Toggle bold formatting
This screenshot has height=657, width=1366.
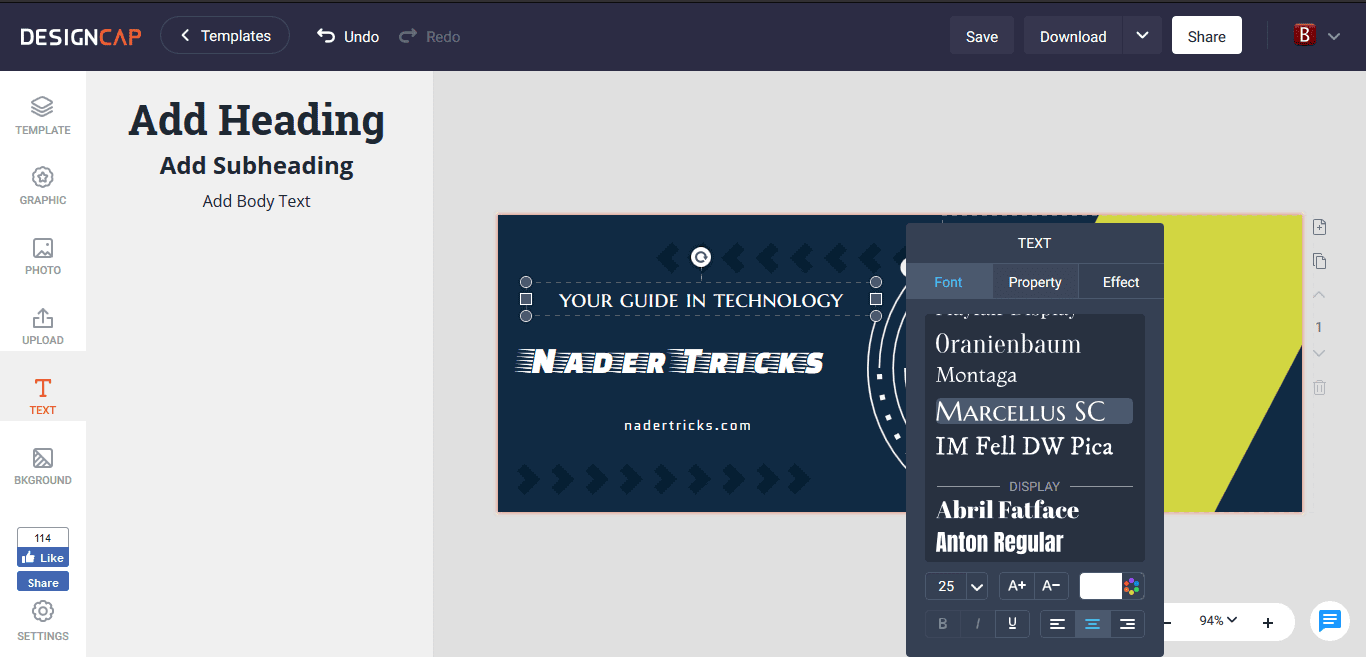pos(942,624)
